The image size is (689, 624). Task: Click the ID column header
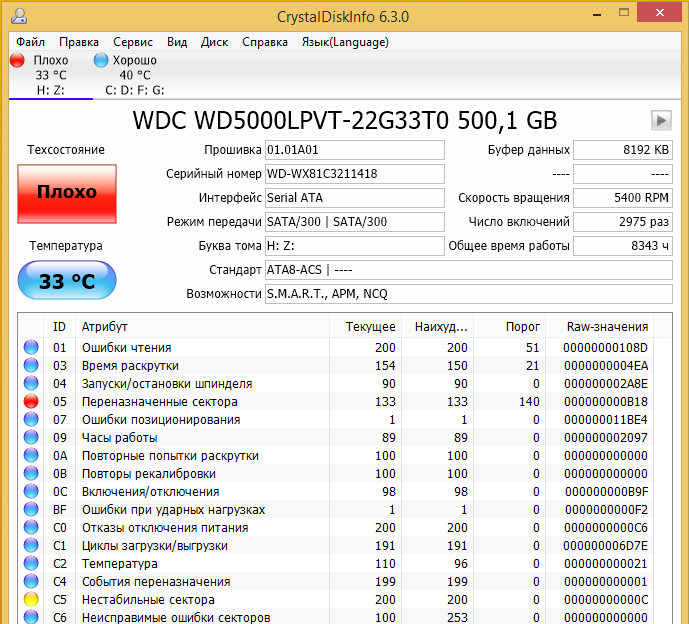59,327
